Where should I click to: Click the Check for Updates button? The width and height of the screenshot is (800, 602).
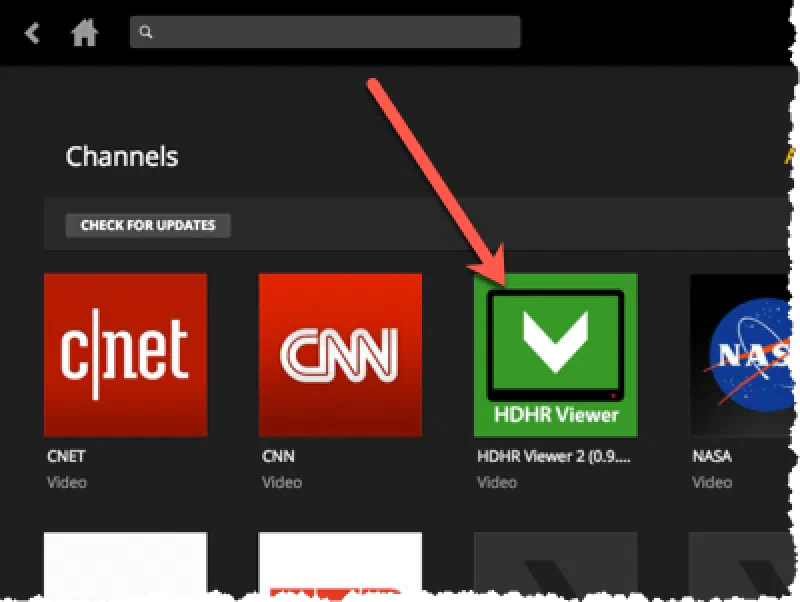coord(148,225)
